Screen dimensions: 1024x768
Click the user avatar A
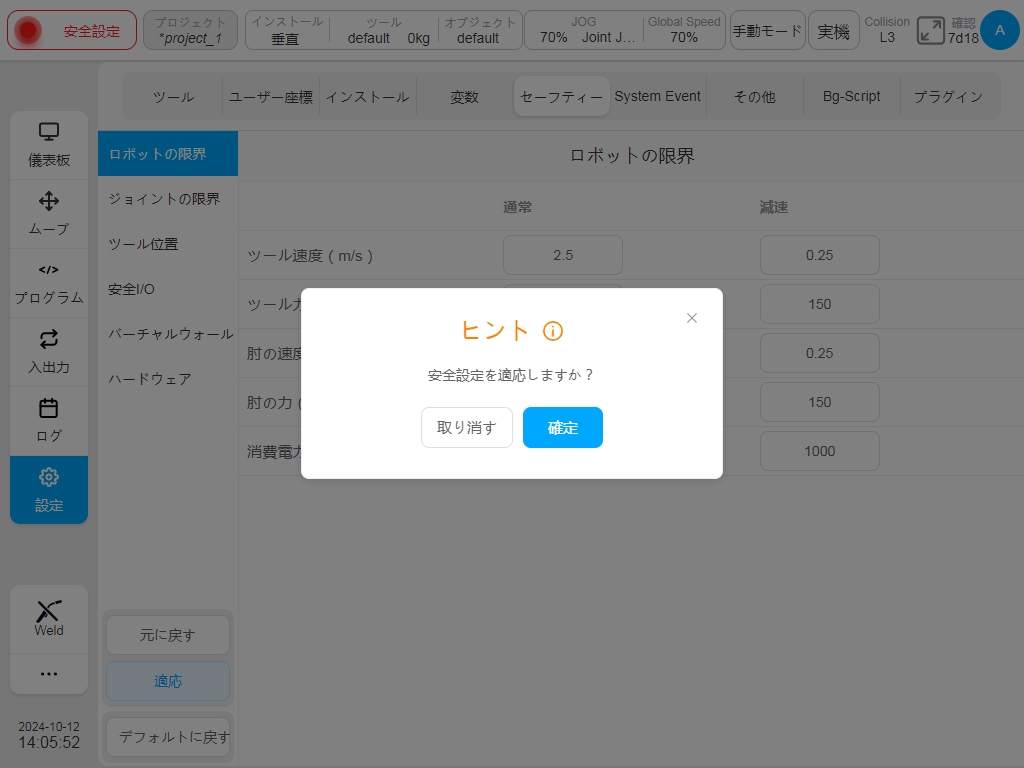(x=999, y=30)
